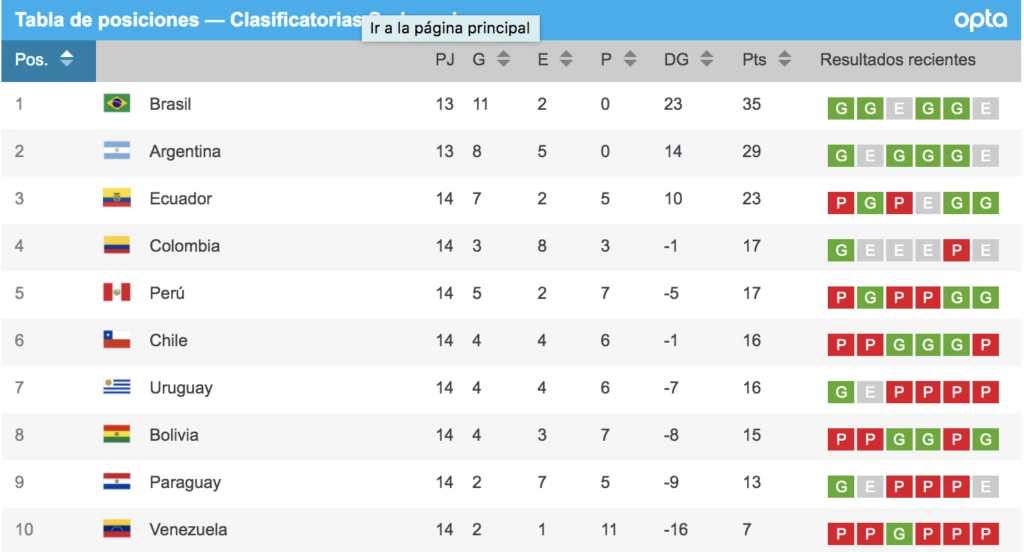
Task: Click the Perú flag icon
Action: point(116,292)
